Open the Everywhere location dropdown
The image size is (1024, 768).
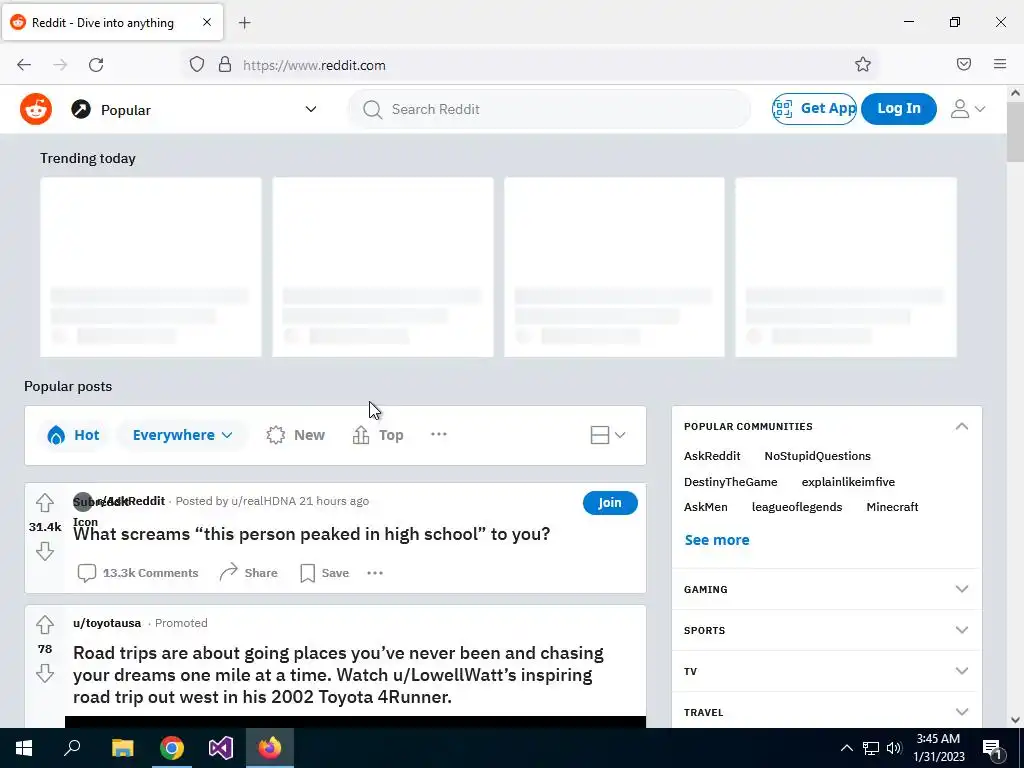point(182,435)
